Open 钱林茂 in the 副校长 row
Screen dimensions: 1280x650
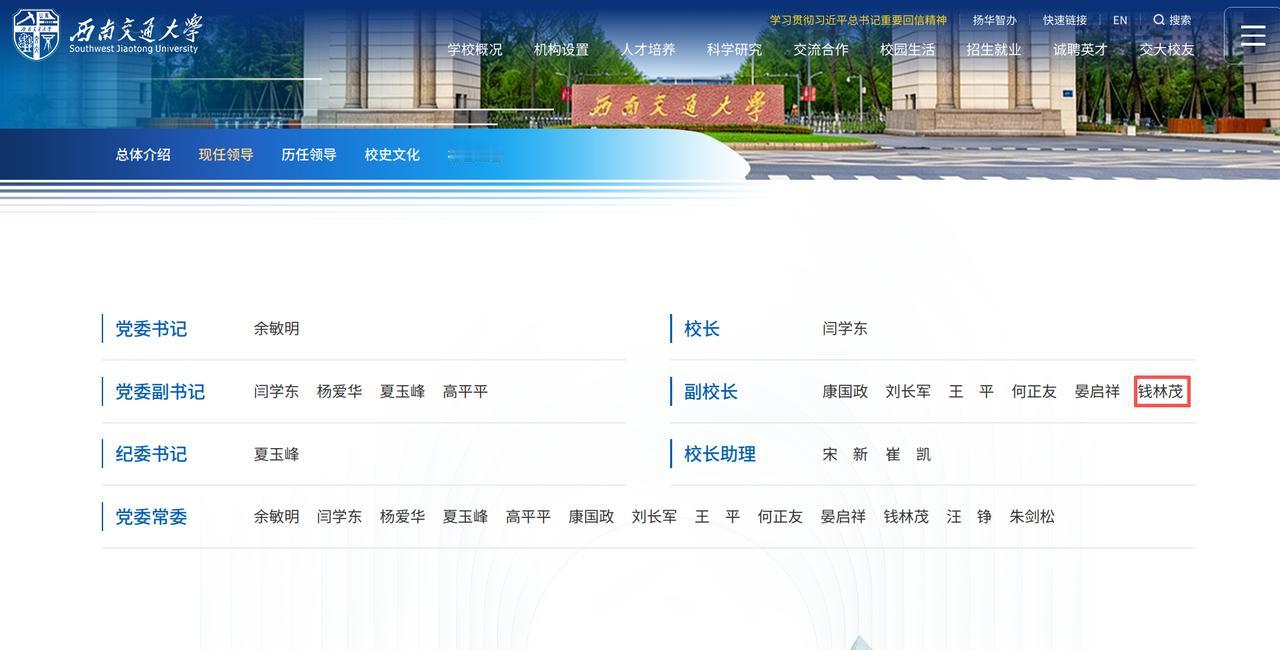[x=1161, y=391]
